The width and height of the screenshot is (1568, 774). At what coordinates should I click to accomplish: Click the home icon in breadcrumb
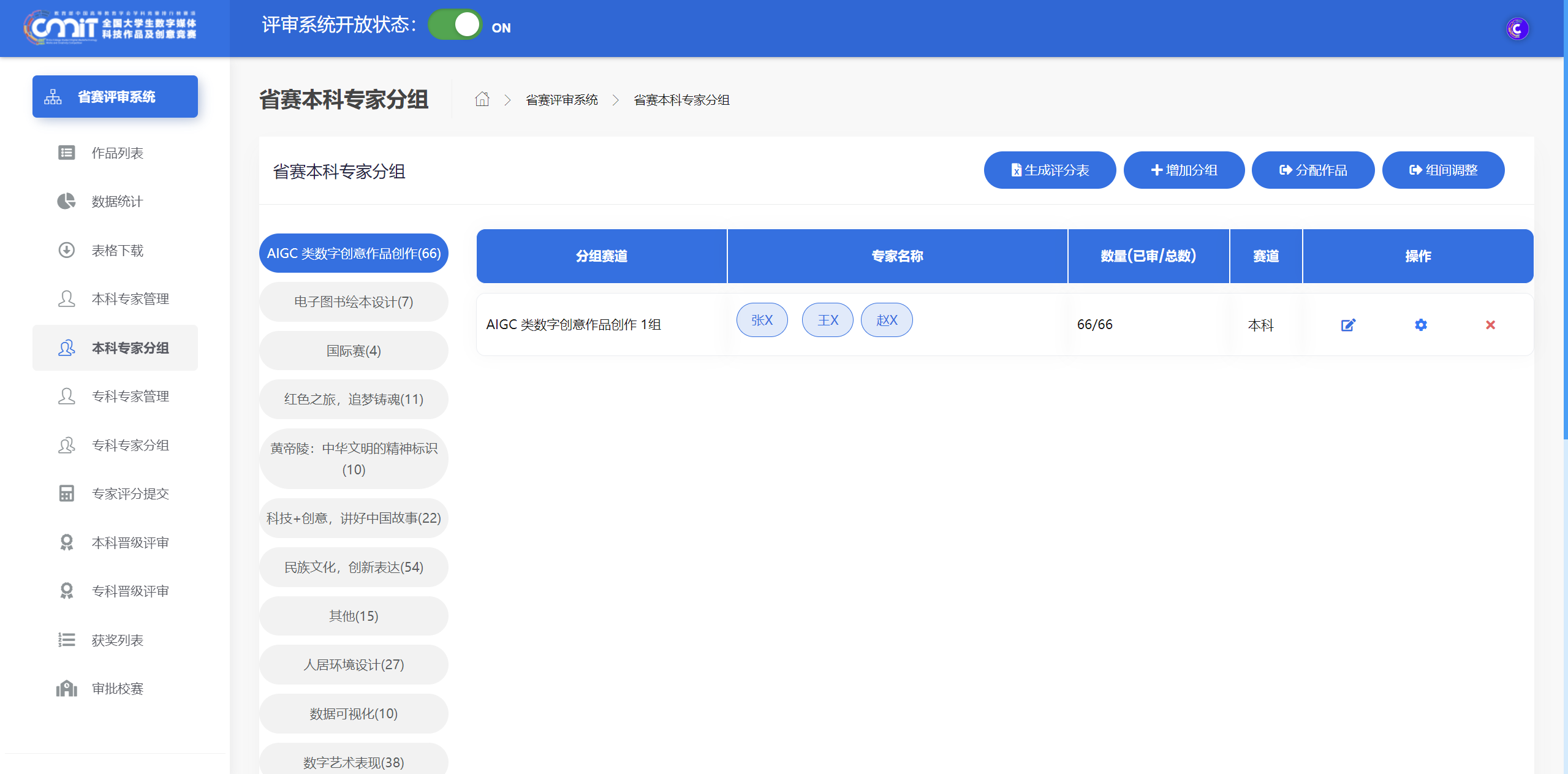click(x=482, y=99)
